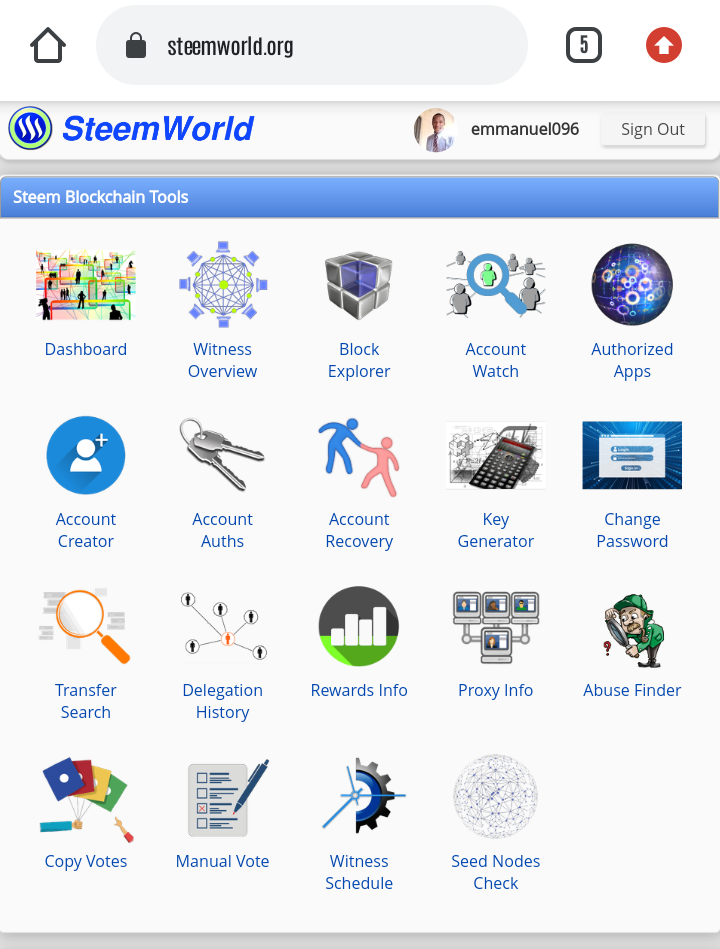Click the Seed Nodes Check text link
This screenshot has width=720, height=949.
(496, 872)
